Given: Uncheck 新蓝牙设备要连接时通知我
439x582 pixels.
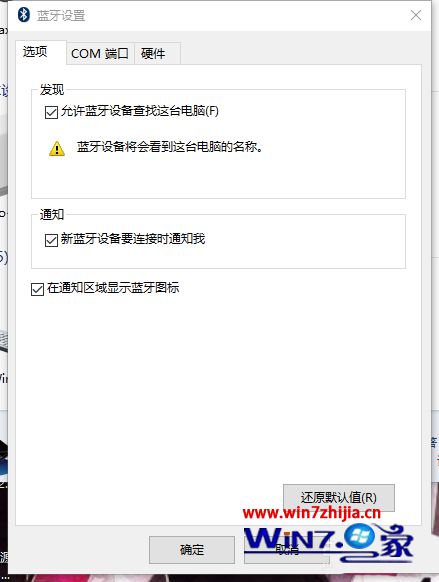Looking at the screenshot, I should 51,240.
